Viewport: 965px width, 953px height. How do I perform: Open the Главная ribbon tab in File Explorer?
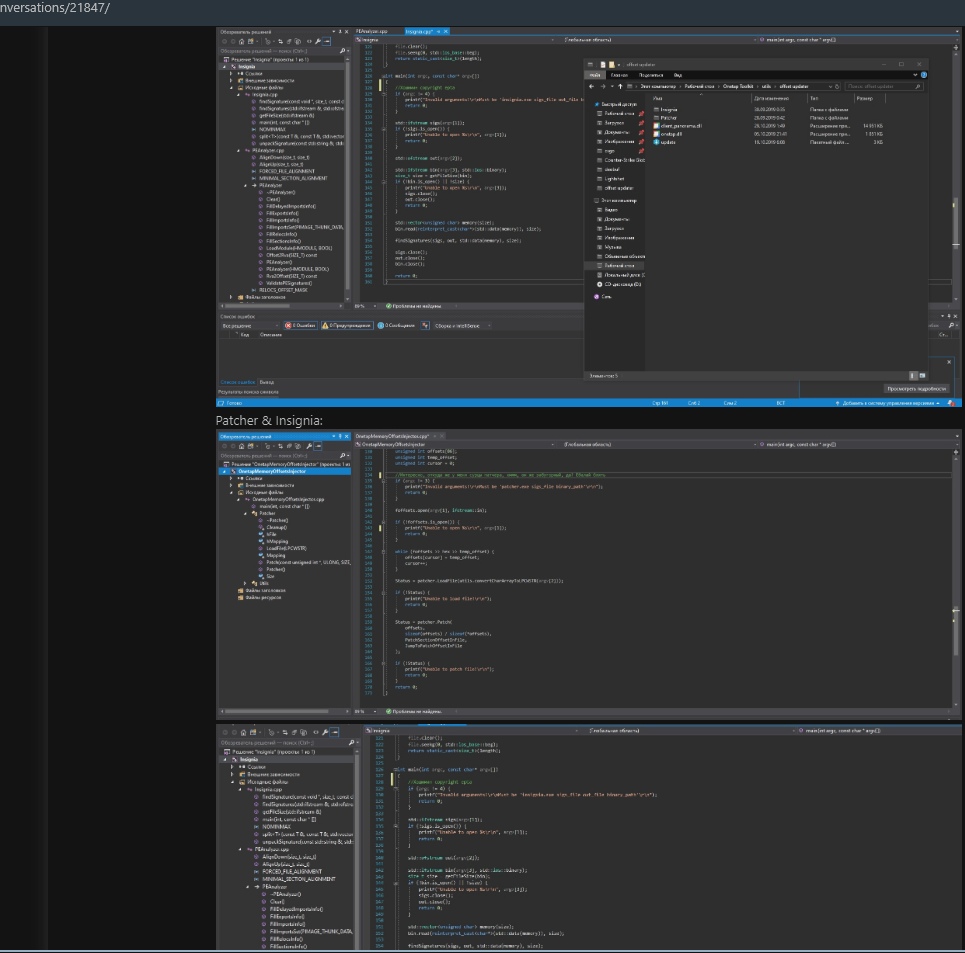pyautogui.click(x=619, y=75)
